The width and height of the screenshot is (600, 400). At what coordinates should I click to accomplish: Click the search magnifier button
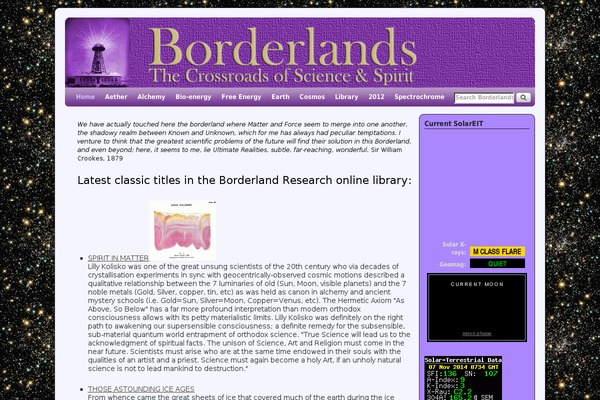tap(523, 97)
